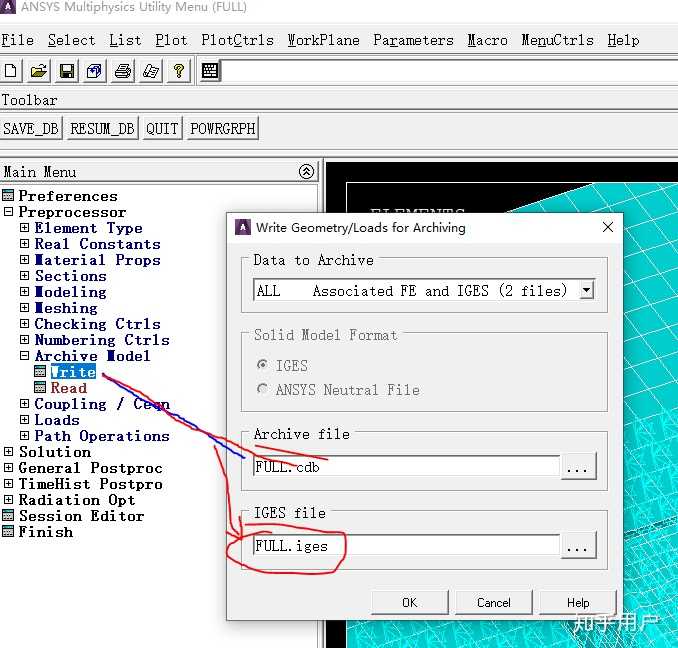Select TimeHist Postpro in the tree
Image resolution: width=678 pixels, height=648 pixels.
point(90,483)
